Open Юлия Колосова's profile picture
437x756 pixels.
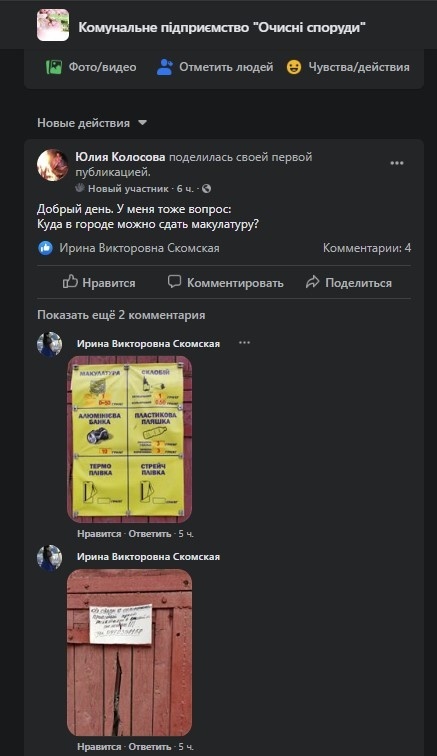(x=53, y=165)
